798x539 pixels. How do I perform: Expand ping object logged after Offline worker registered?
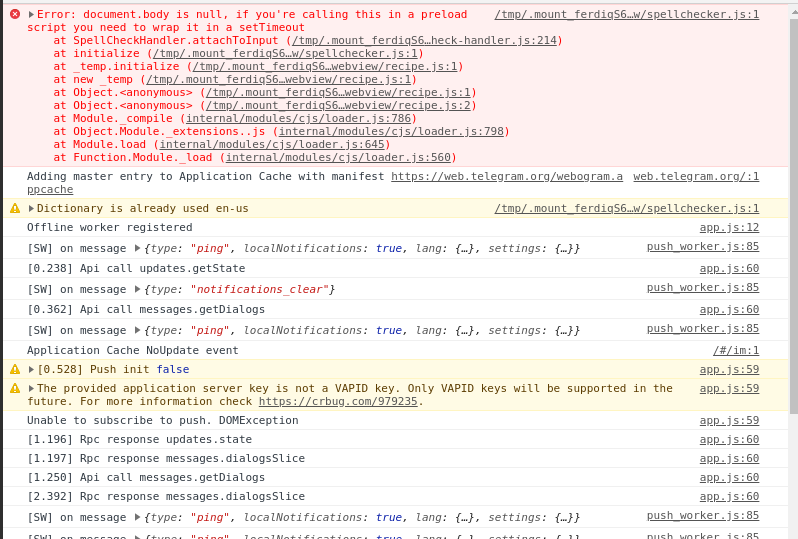pos(137,248)
